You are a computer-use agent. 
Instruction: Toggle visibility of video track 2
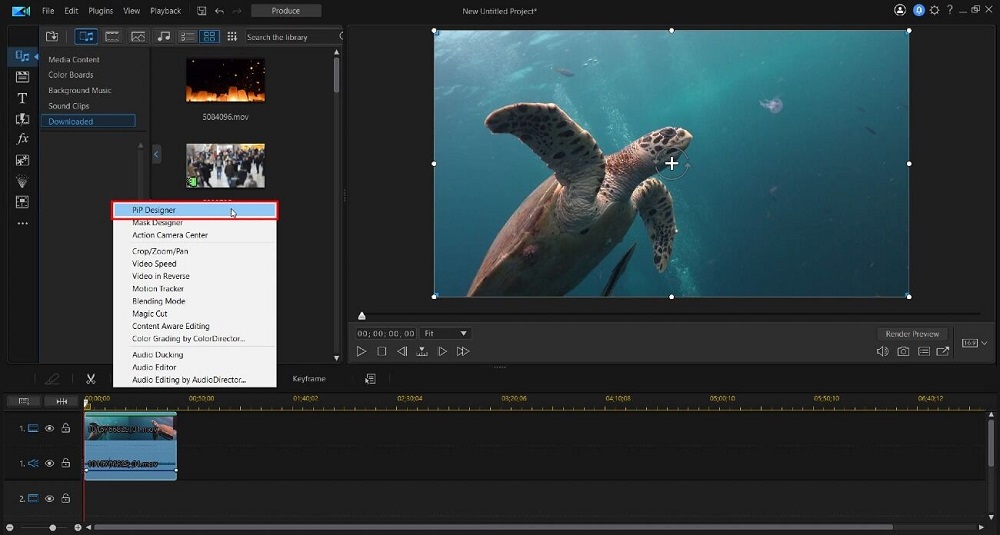[x=49, y=498]
